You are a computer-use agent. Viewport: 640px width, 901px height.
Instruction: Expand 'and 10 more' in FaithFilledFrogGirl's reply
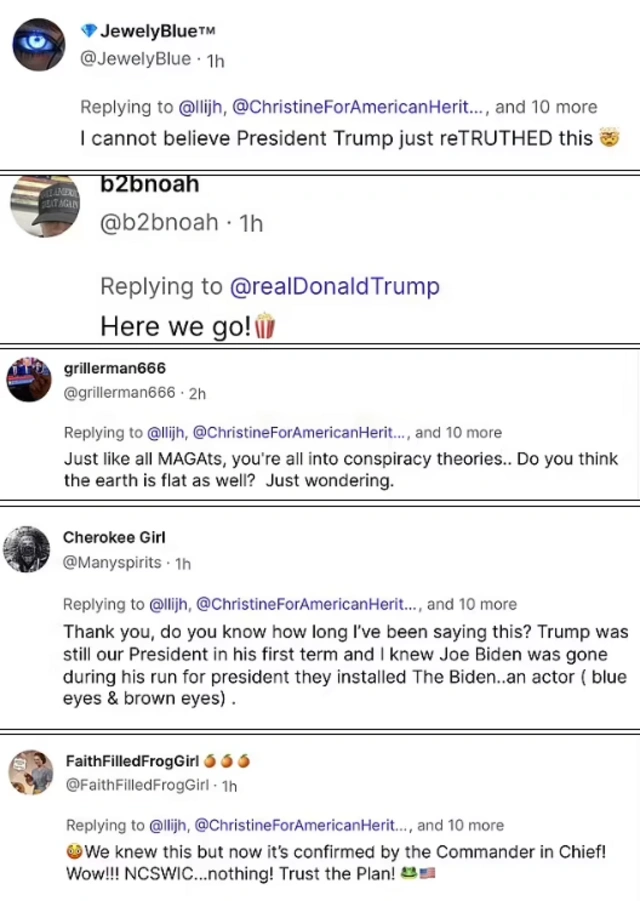(460, 825)
